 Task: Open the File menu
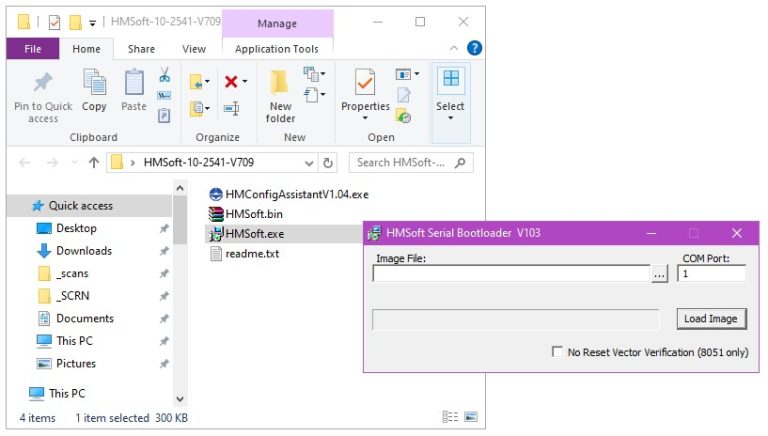(33, 48)
